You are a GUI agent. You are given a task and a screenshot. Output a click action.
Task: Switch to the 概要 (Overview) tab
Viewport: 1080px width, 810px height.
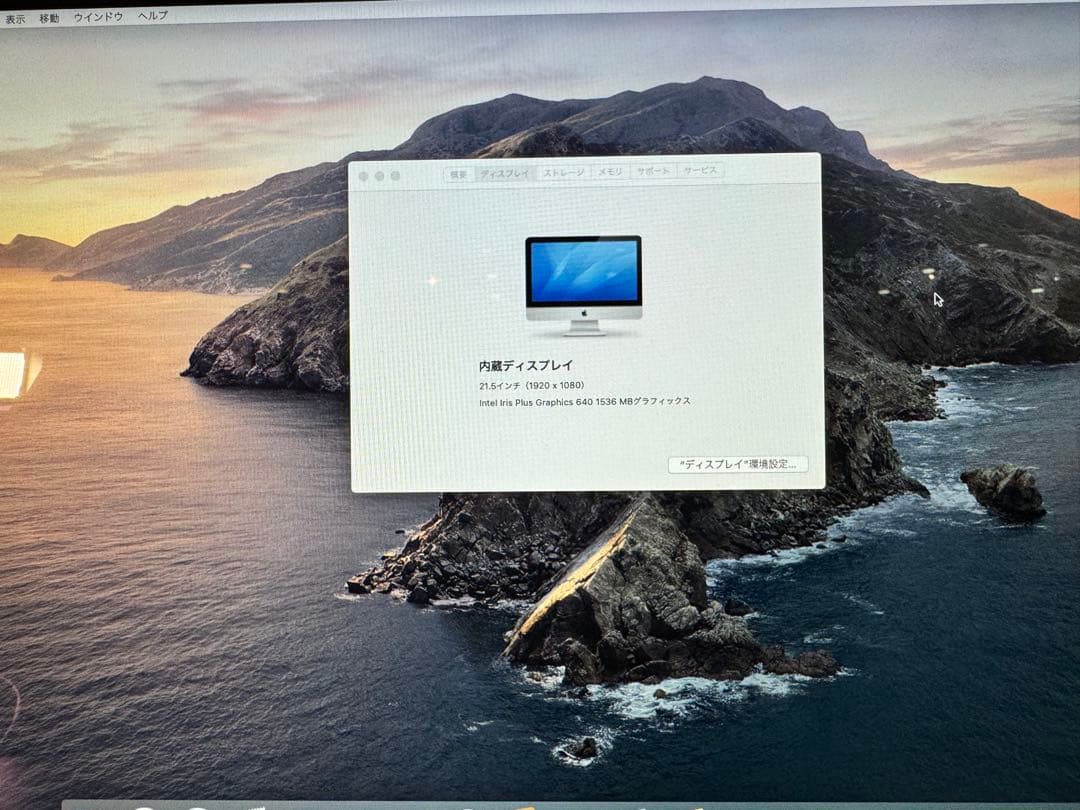point(460,172)
